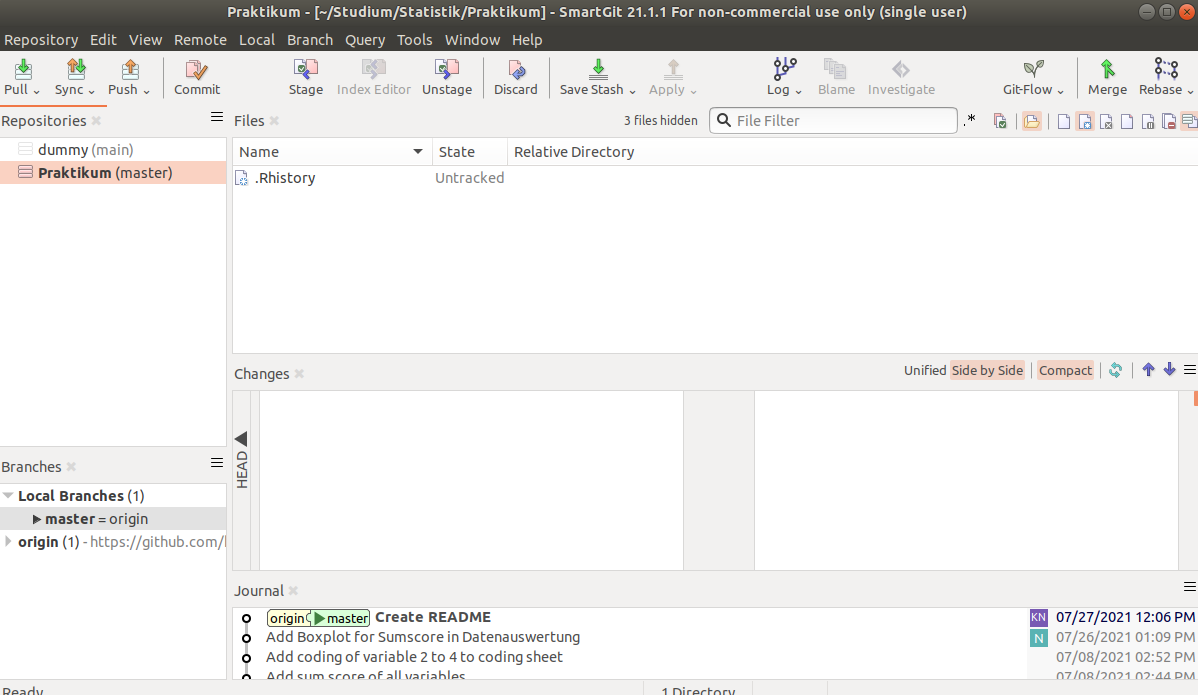The height and width of the screenshot is (695, 1198).
Task: Go to next change with down arrow
Action: 1169,370
